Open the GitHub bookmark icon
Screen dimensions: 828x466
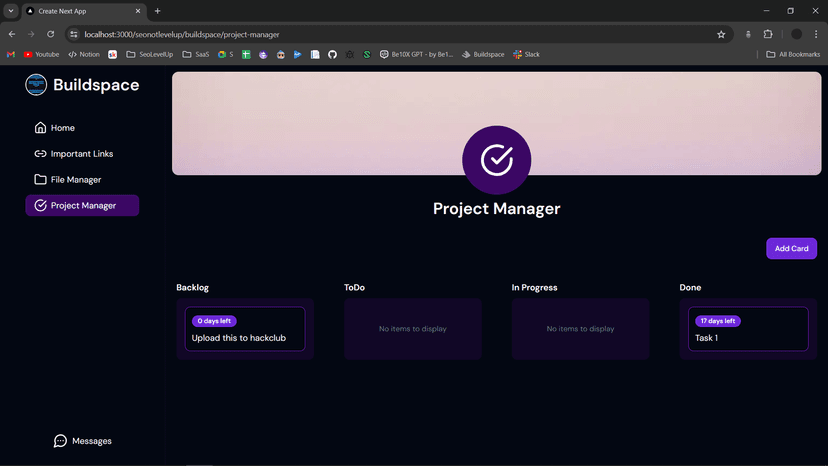tap(332, 54)
